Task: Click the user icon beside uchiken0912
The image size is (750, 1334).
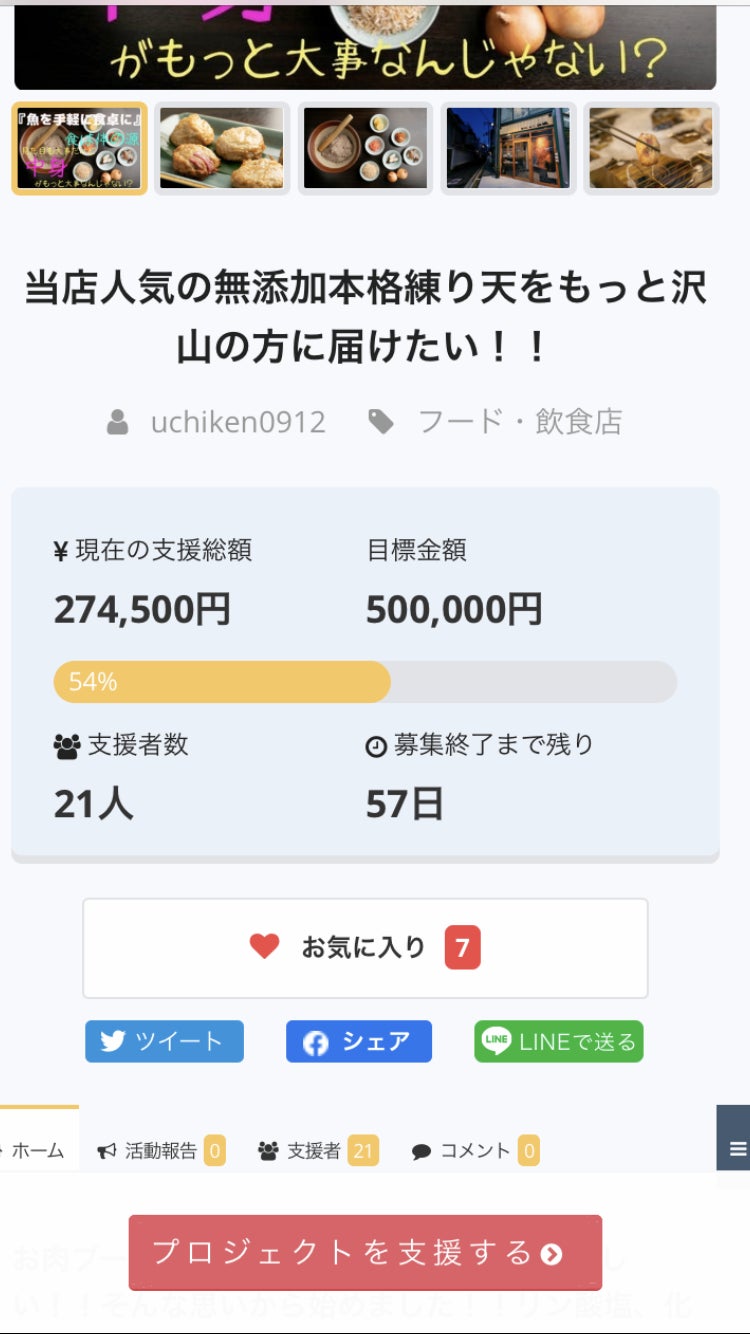Action: [118, 422]
